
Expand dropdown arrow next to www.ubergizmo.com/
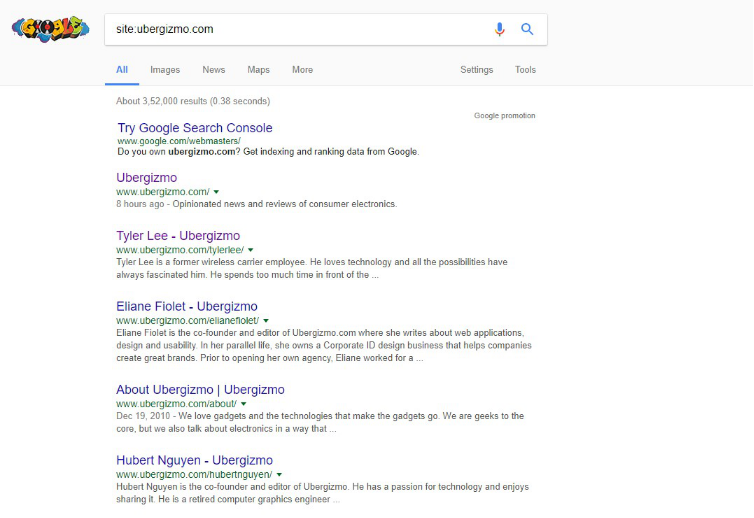pyautogui.click(x=216, y=192)
